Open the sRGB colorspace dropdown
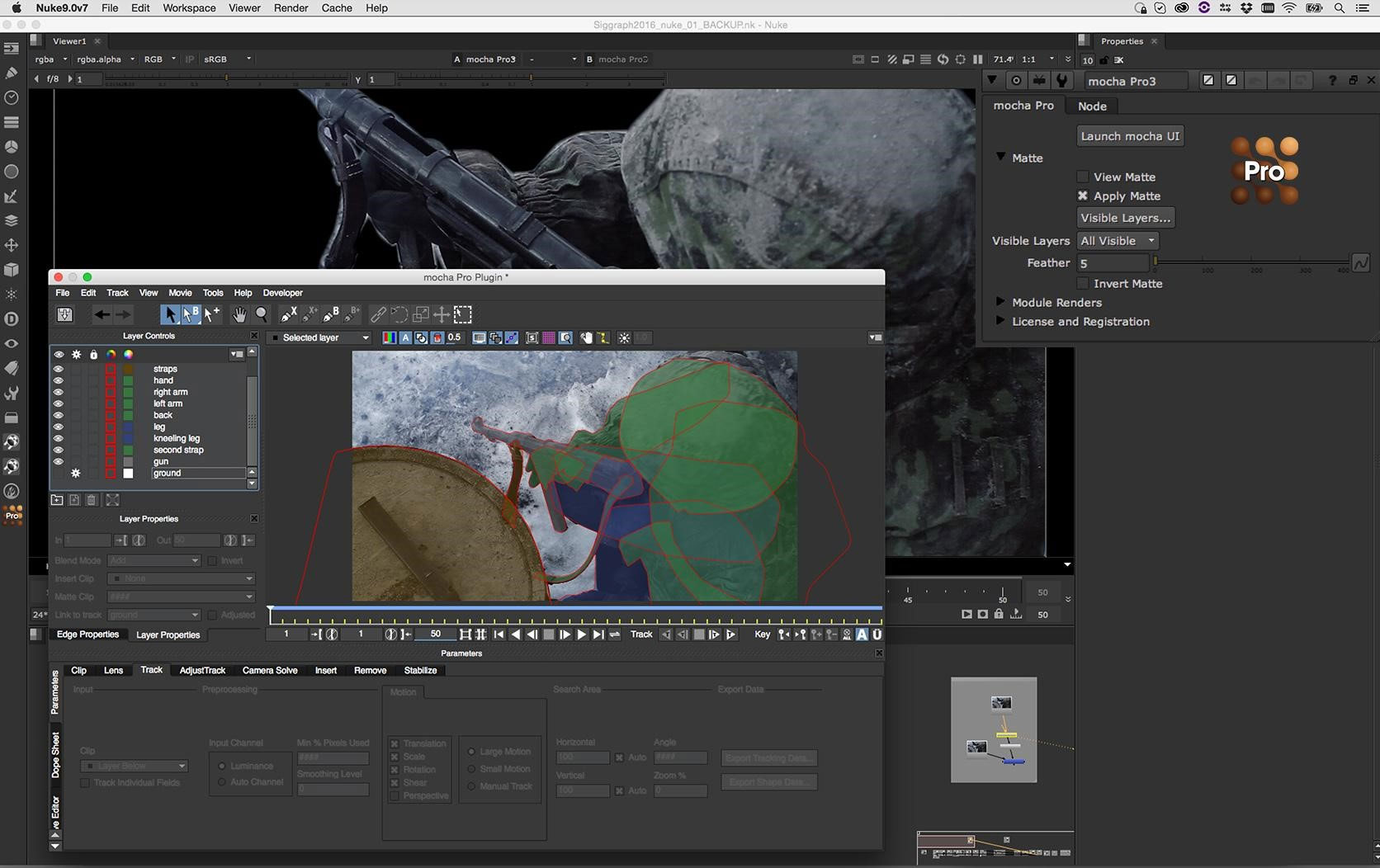 tap(227, 59)
